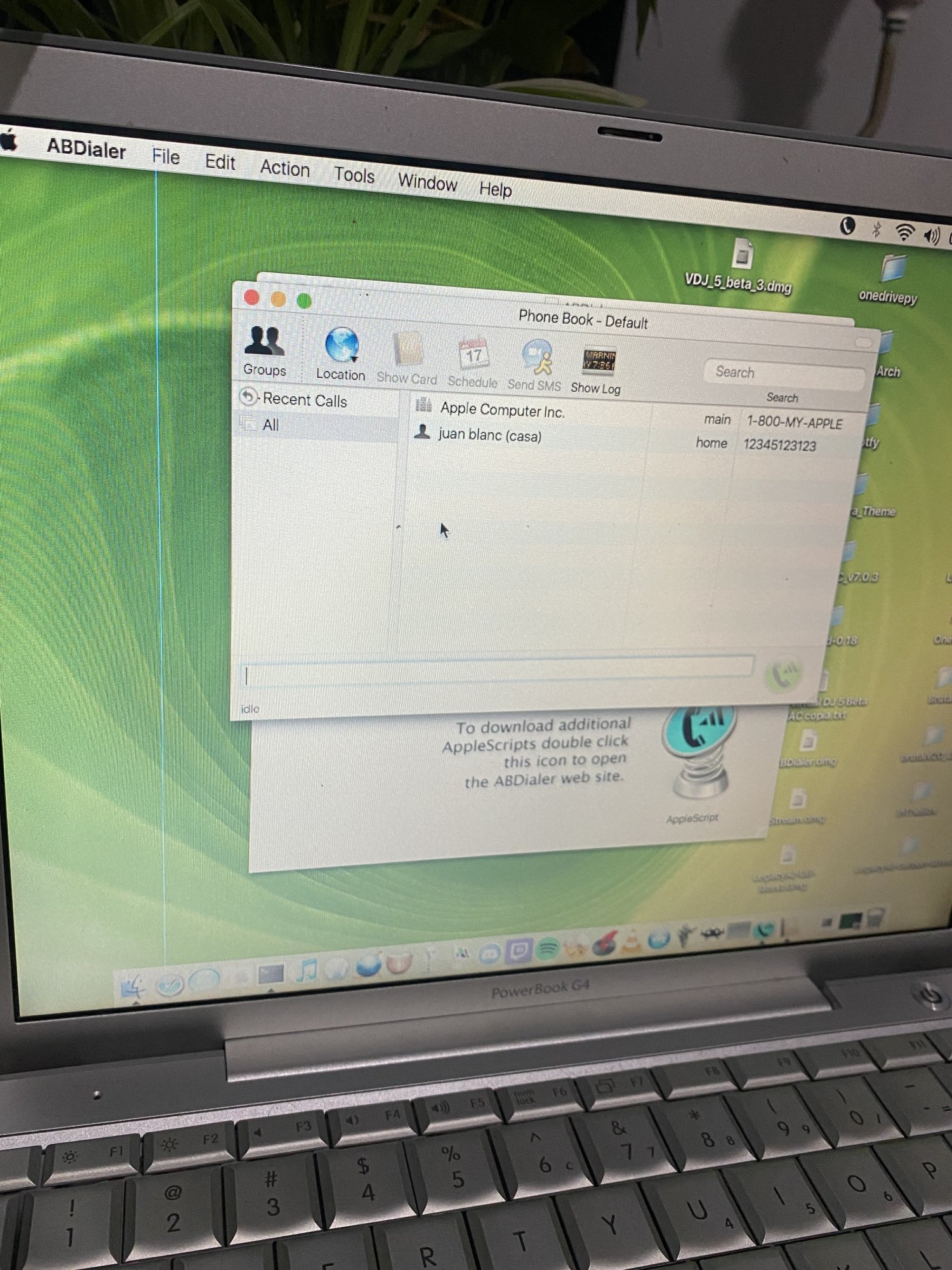Select Recent Calls in the sidebar

click(305, 400)
